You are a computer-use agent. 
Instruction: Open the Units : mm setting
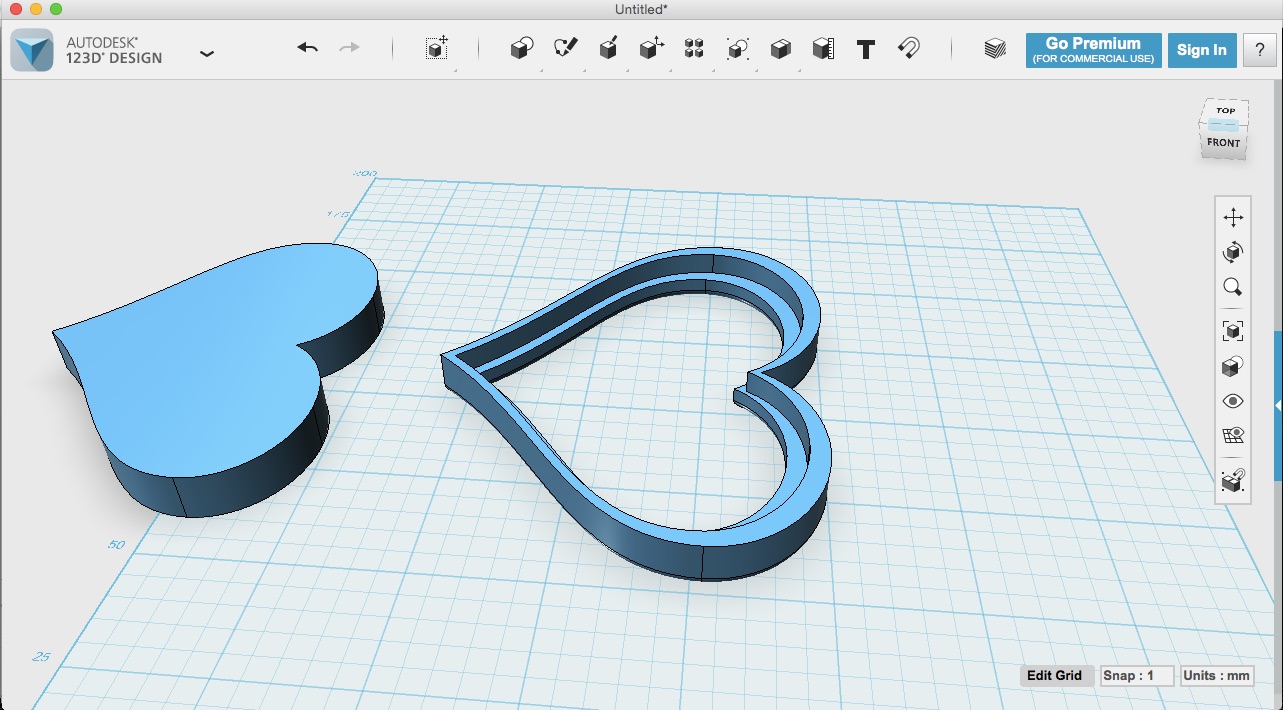click(x=1216, y=675)
